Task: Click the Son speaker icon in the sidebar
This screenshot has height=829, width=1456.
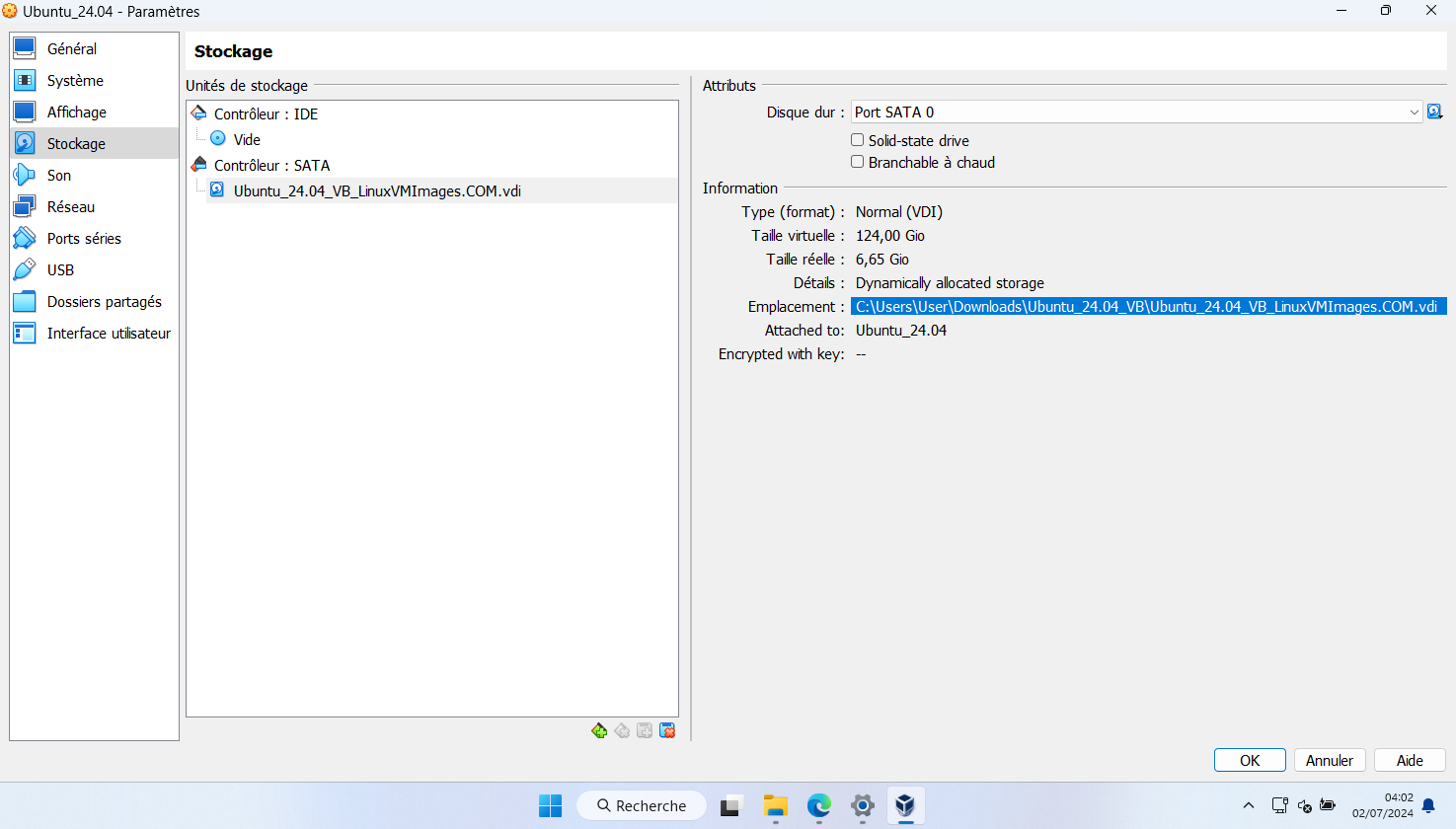Action: click(x=25, y=175)
